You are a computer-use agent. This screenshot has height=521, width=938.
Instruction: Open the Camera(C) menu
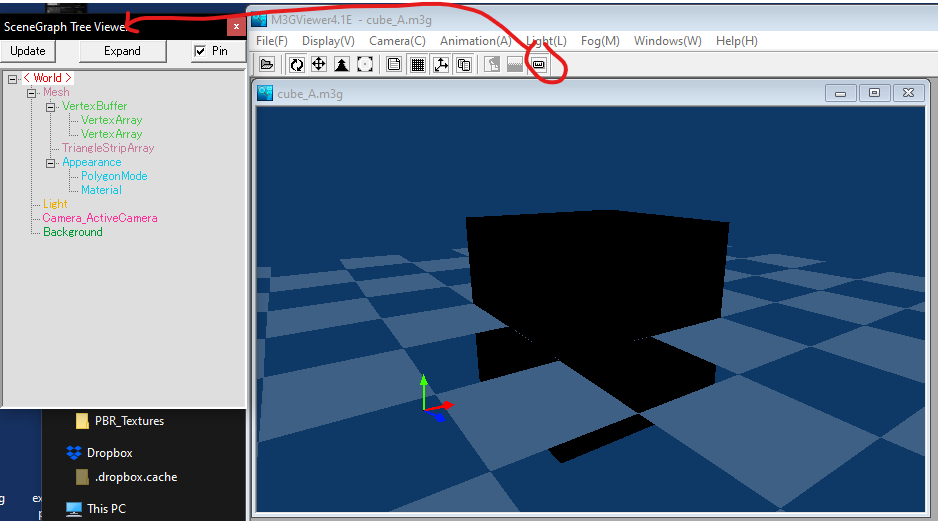click(x=397, y=41)
